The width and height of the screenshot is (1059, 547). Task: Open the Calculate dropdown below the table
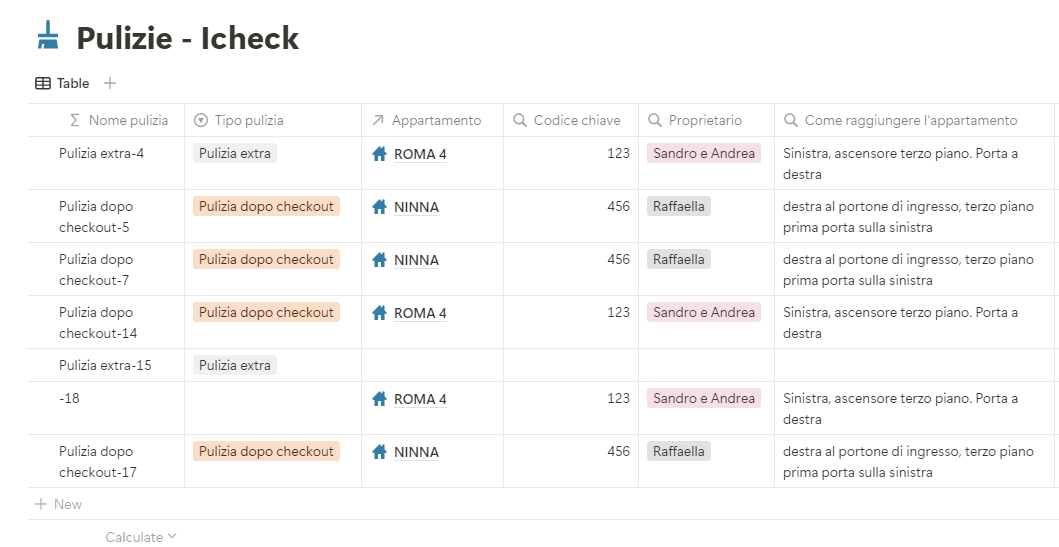pyautogui.click(x=141, y=537)
